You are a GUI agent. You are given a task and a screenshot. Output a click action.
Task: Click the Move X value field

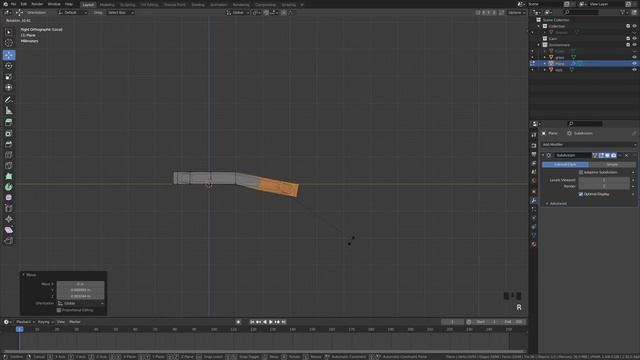click(80, 284)
